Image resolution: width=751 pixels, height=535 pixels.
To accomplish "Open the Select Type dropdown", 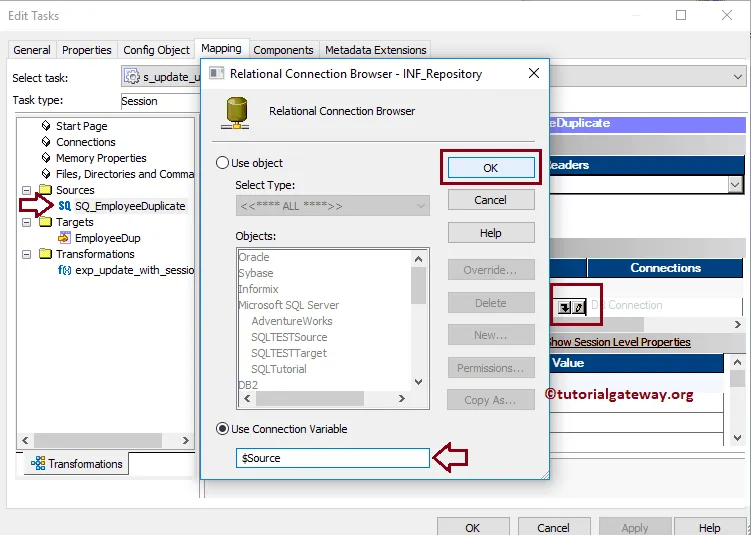I will click(332, 206).
